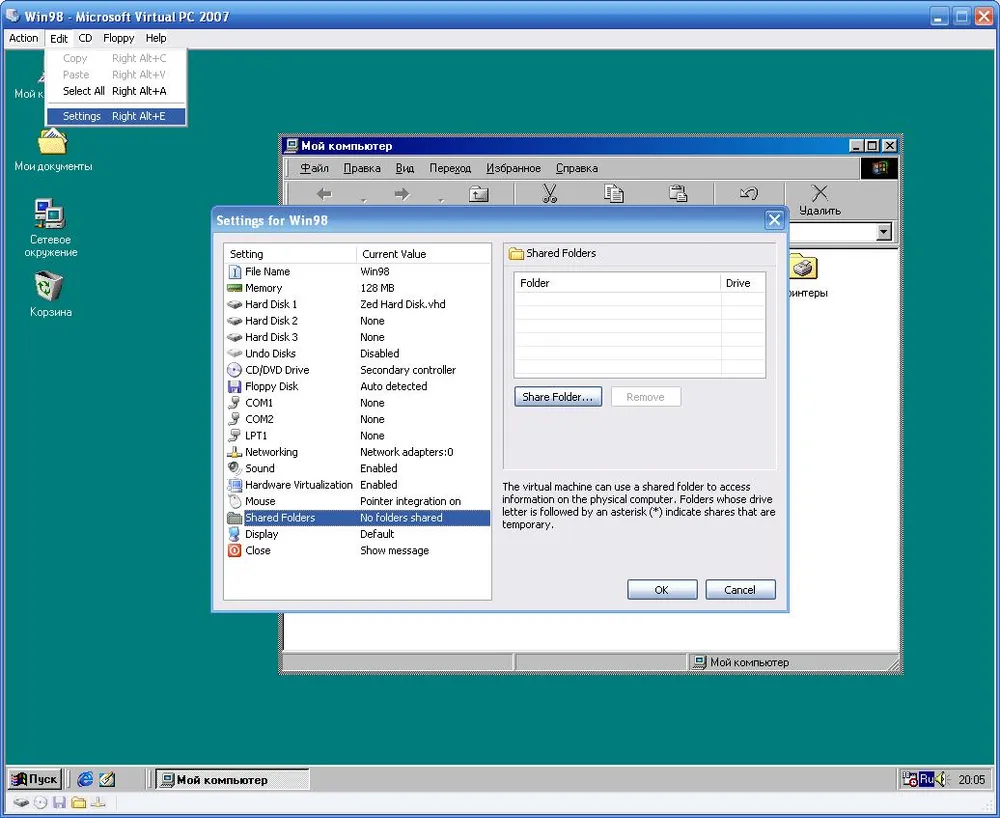The width and height of the screenshot is (1000, 818).
Task: Open the address bar dropdown arrow
Action: pos(883,232)
